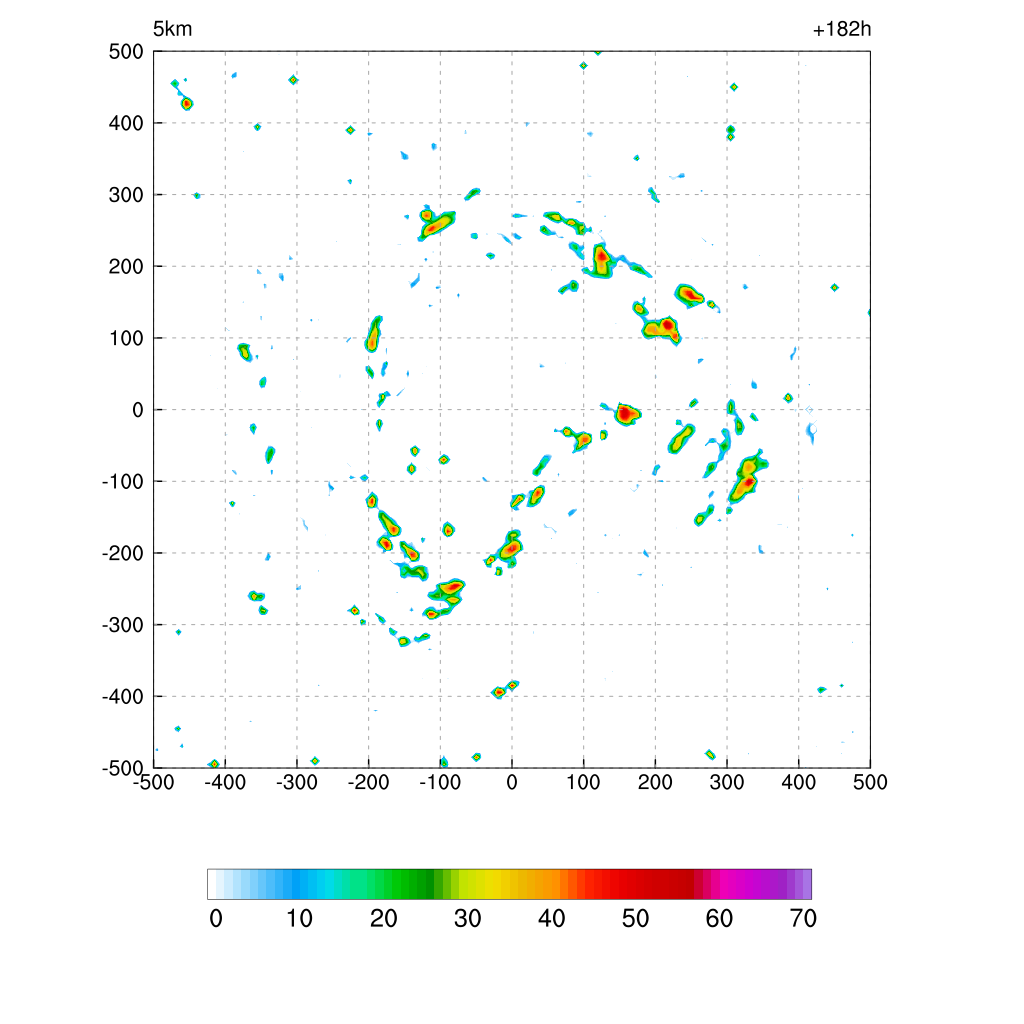Click the x-axis tick label -300
1024x1024 pixels.
[297, 782]
